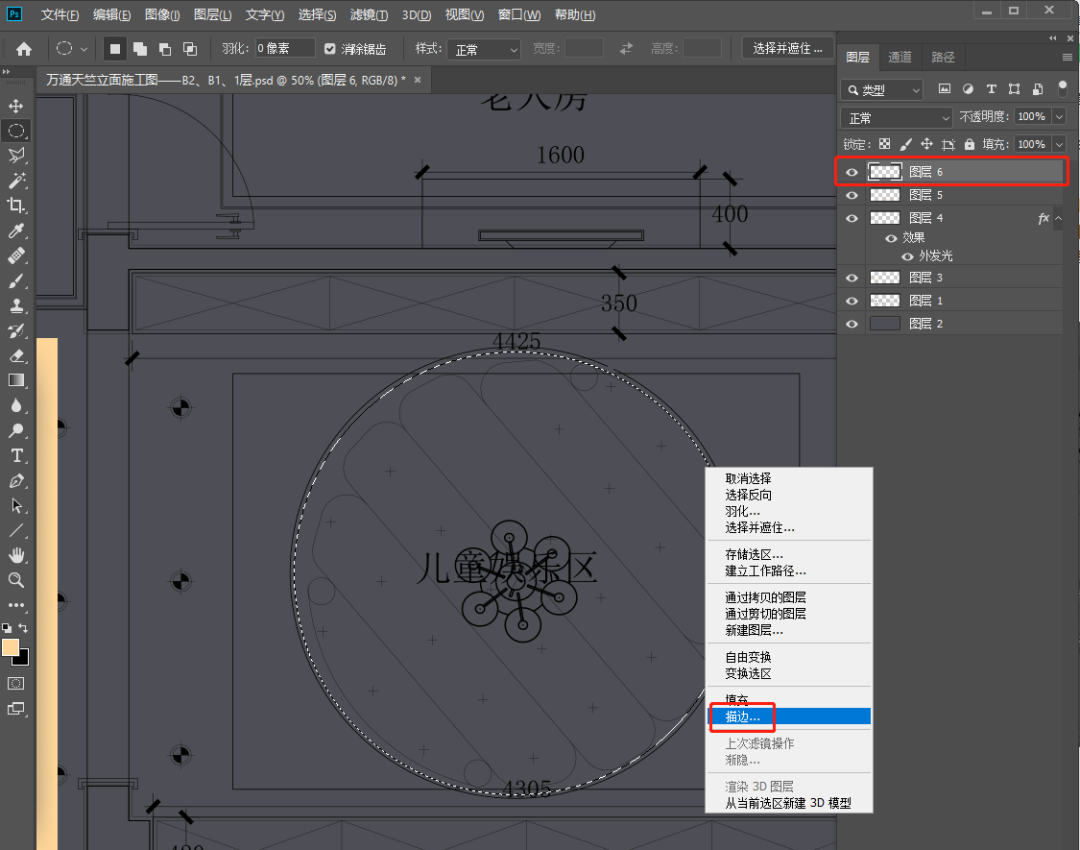The width and height of the screenshot is (1080, 850).
Task: Hide layer 图层 1 with eye icon
Action: coord(852,301)
